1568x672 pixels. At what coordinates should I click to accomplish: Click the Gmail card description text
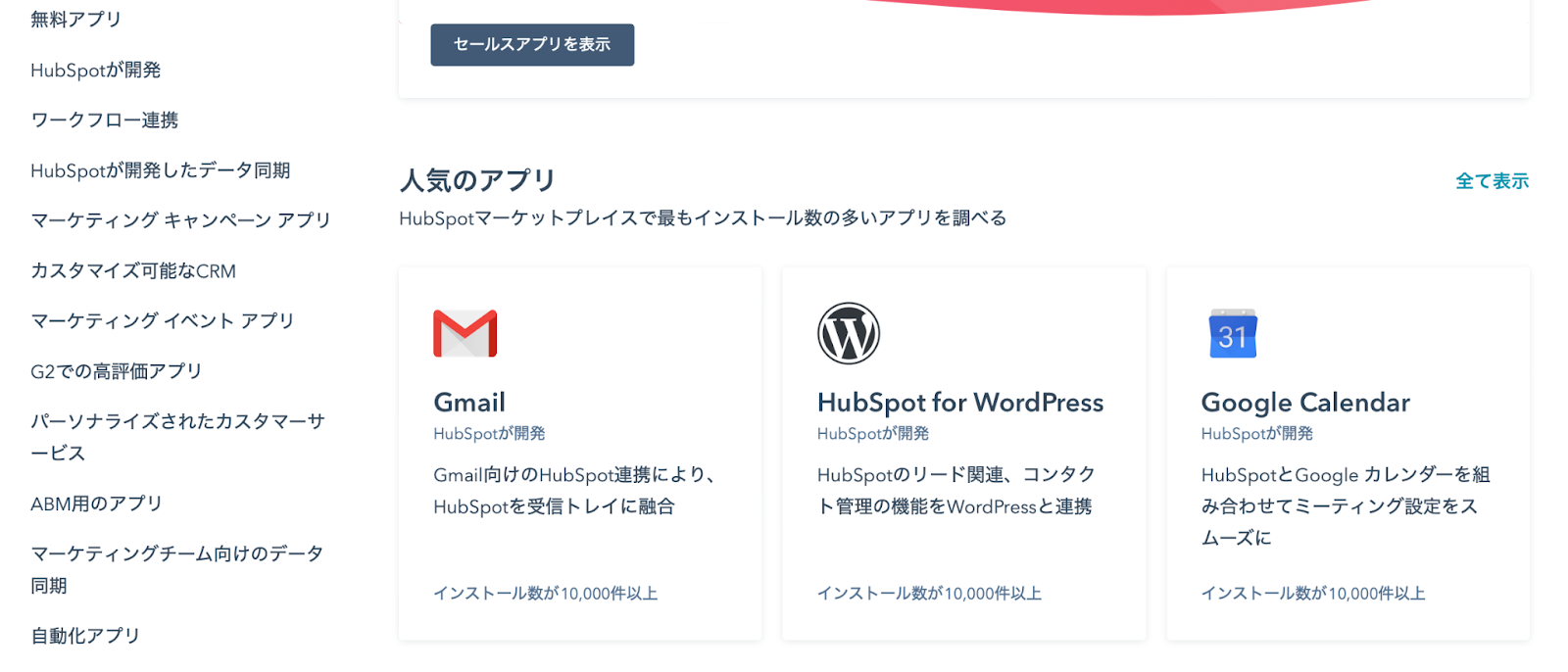click(574, 491)
